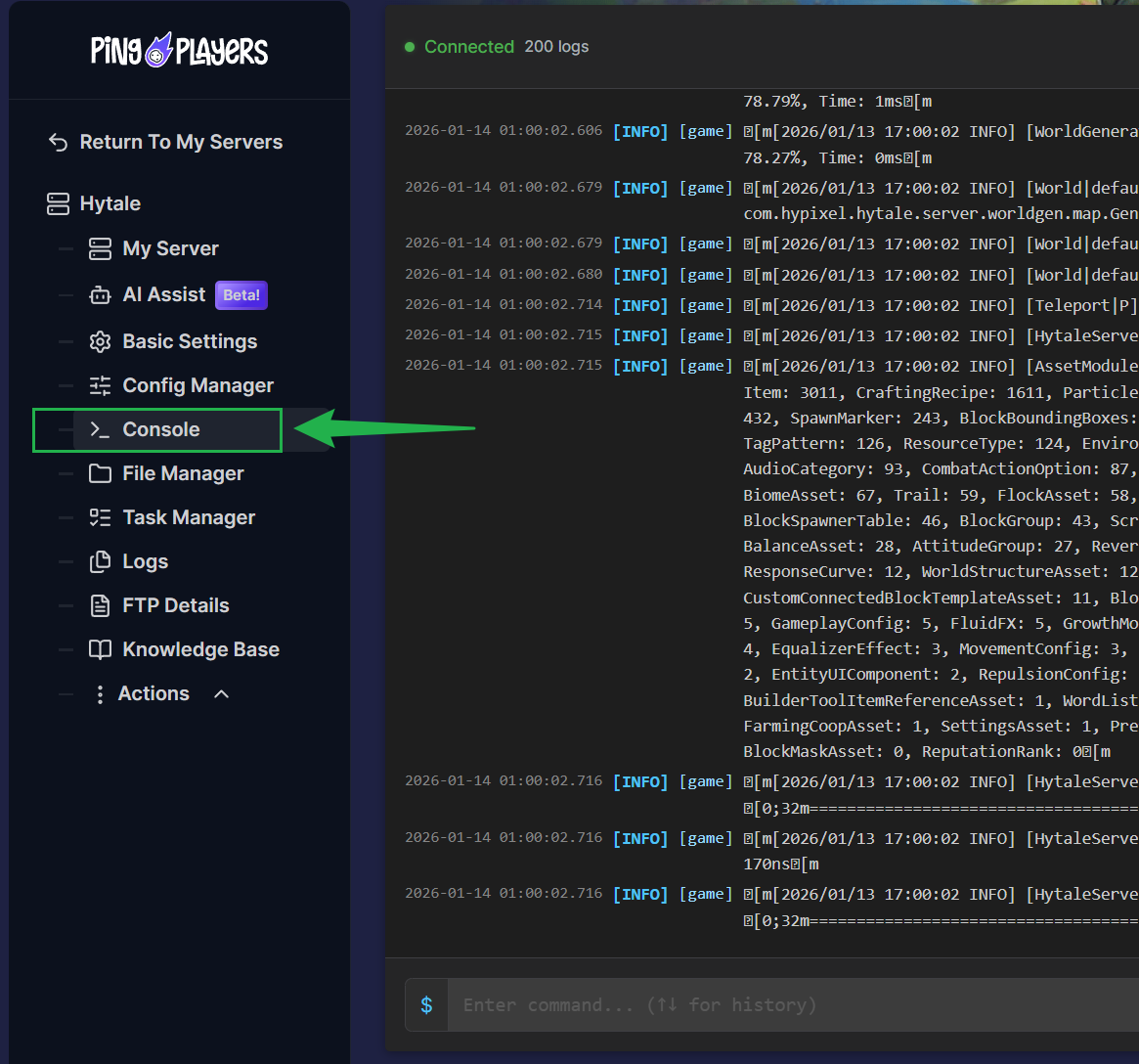Click the Config Manager sliders icon
The width and height of the screenshot is (1139, 1064).
click(x=99, y=385)
